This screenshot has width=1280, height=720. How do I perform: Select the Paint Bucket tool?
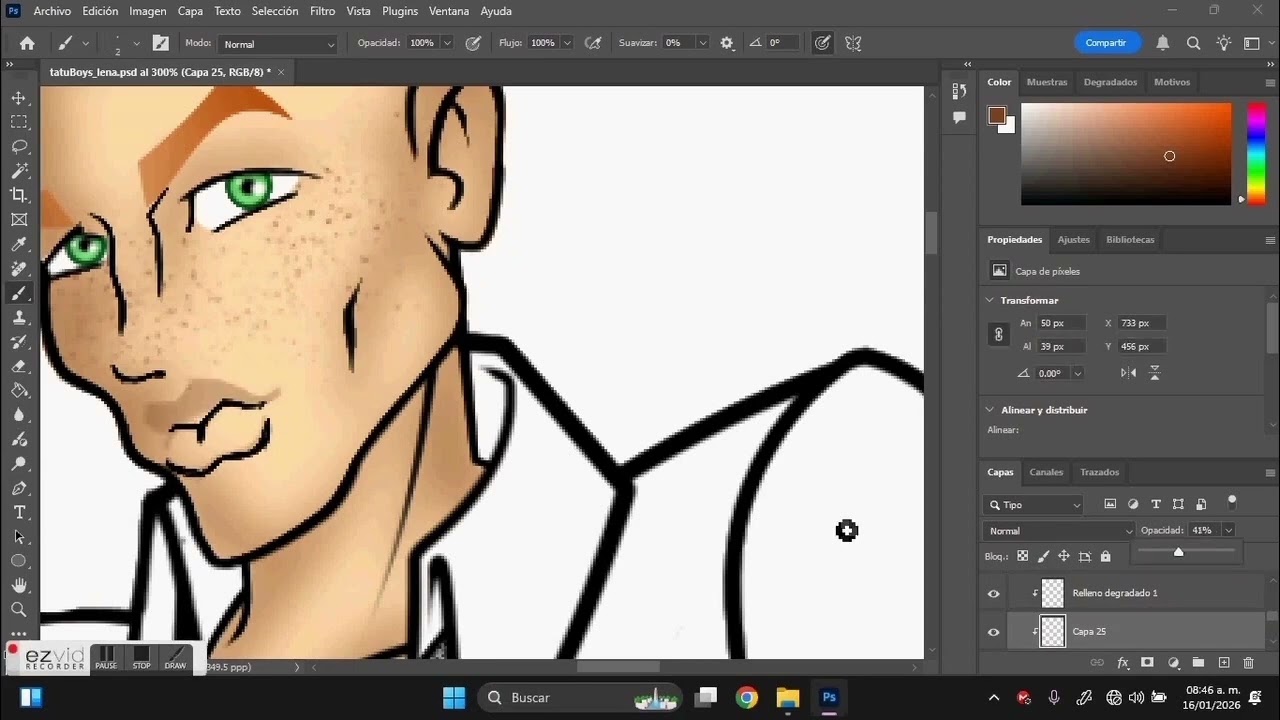tap(19, 391)
